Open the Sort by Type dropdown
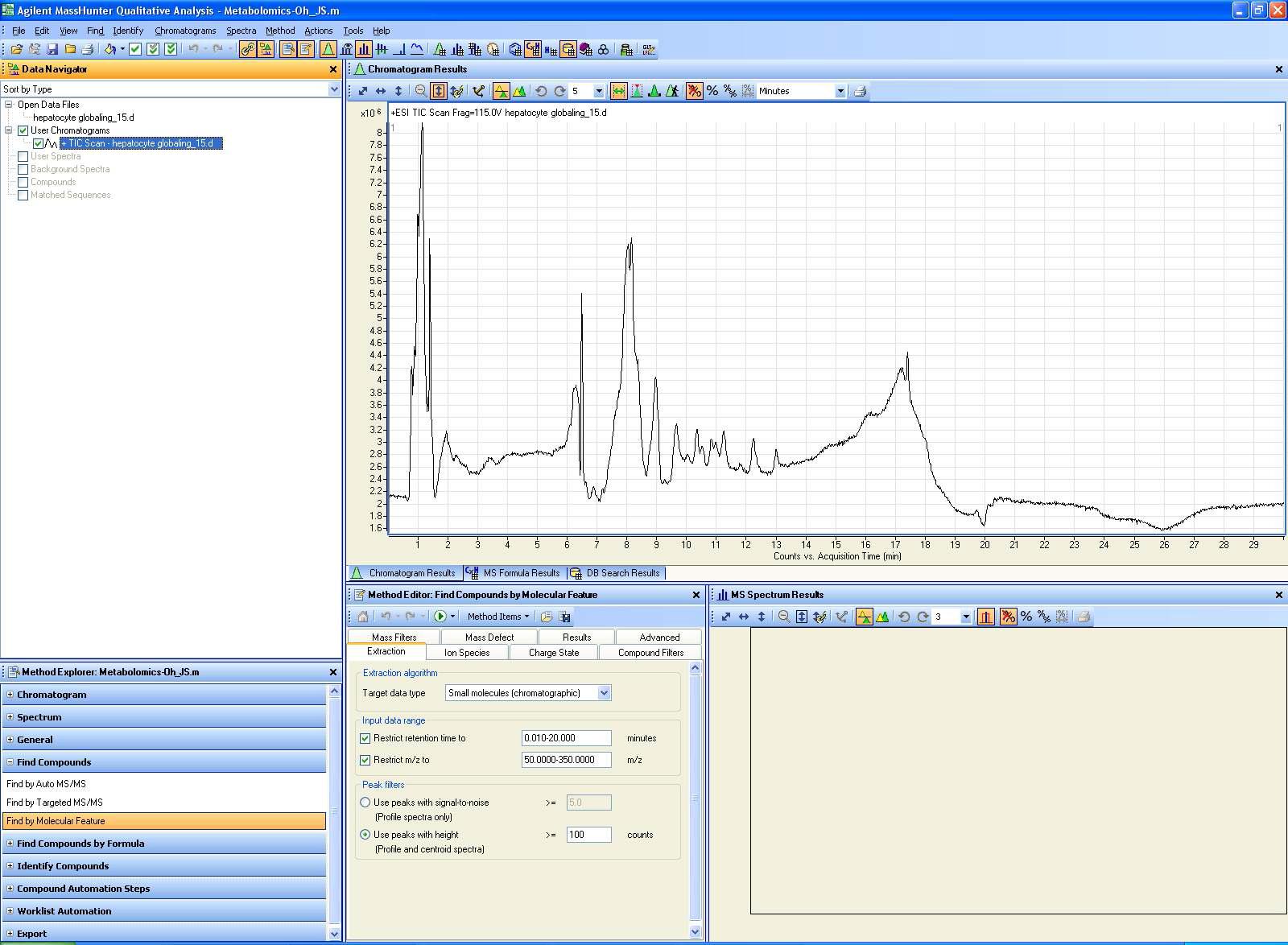Screen dimensions: 1288x945 (x=334, y=89)
